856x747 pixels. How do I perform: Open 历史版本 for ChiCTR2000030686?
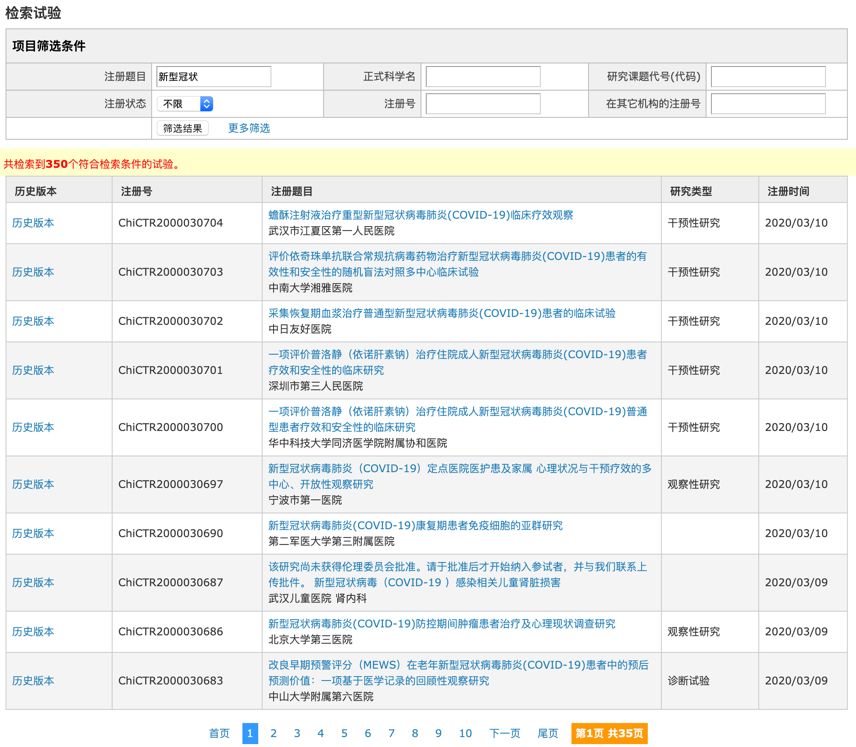tap(33, 632)
